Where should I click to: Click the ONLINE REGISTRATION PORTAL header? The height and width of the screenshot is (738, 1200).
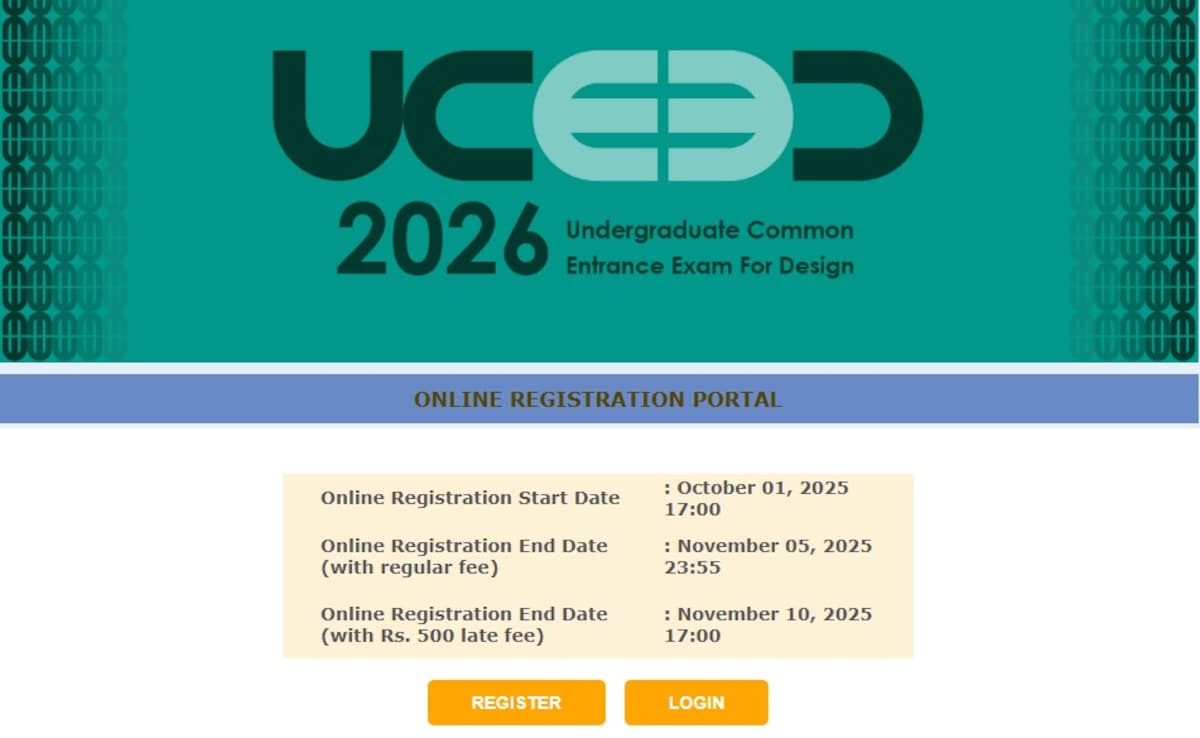point(598,399)
